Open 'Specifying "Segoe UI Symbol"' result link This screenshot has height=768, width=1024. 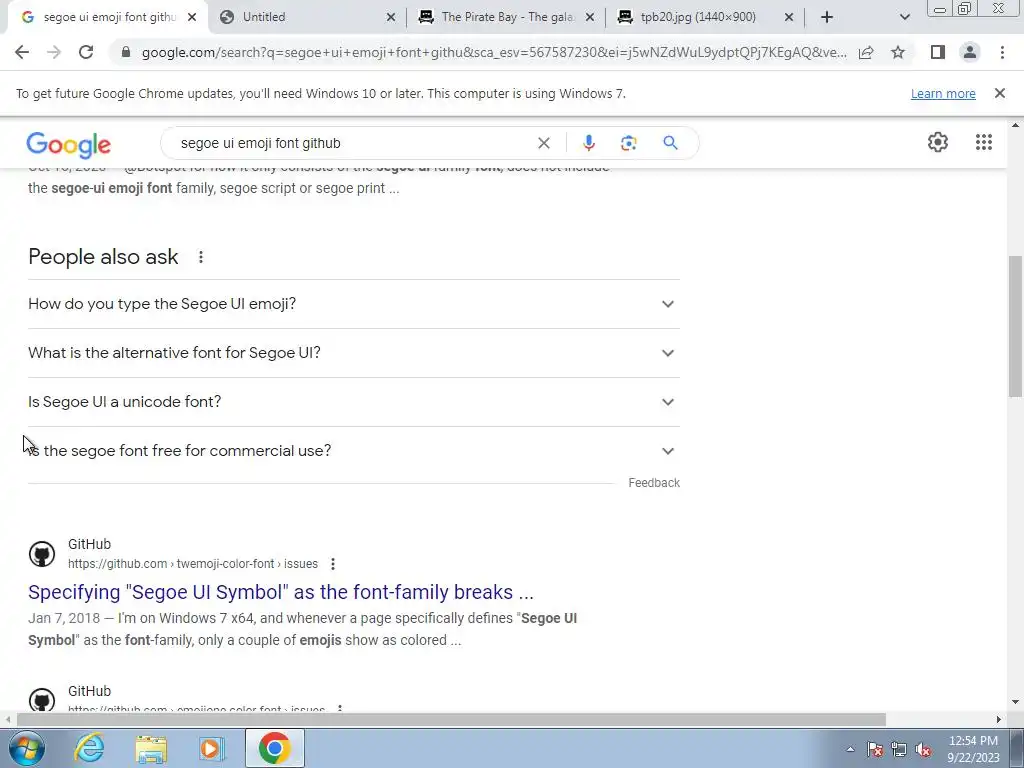click(x=281, y=592)
